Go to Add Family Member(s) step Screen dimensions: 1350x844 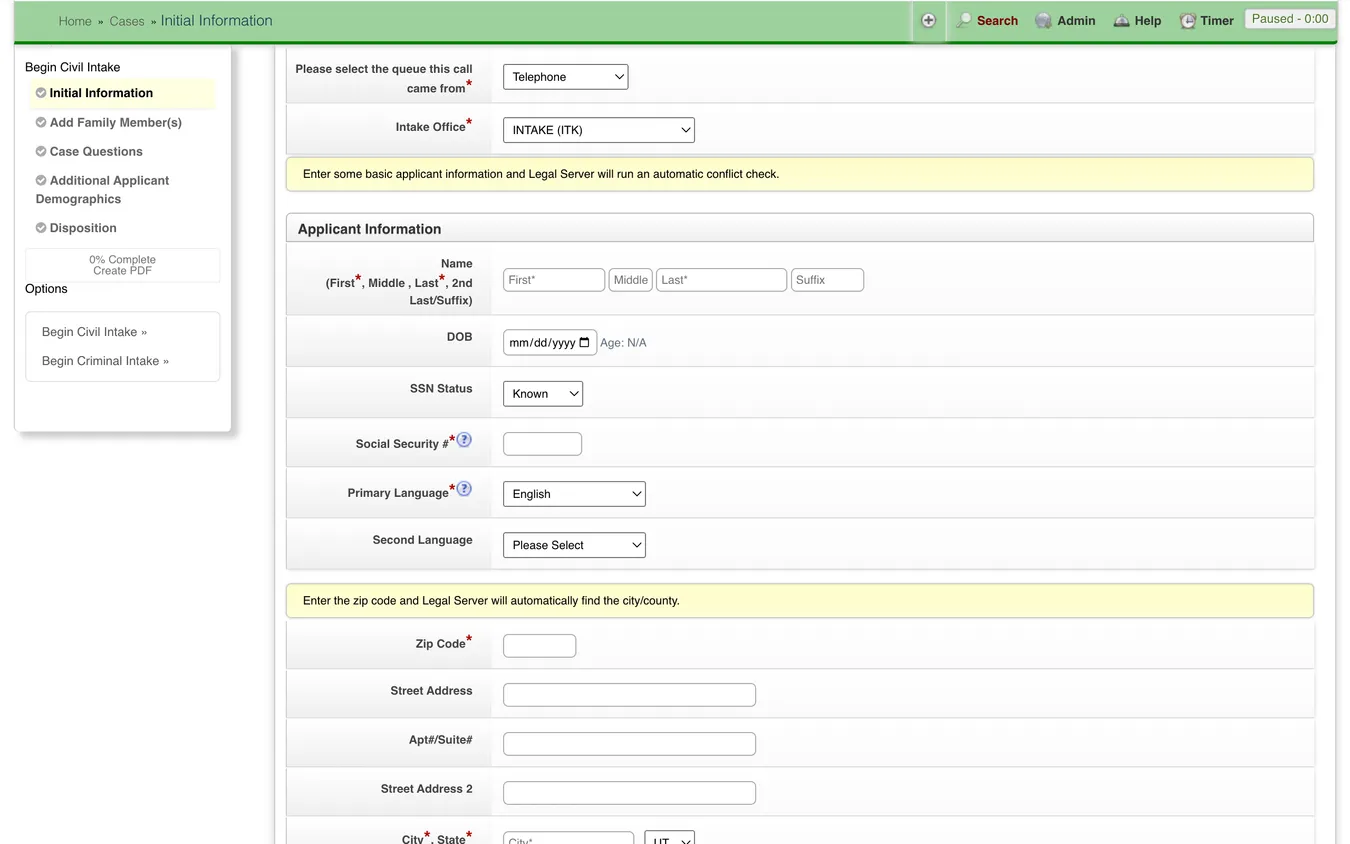116,122
